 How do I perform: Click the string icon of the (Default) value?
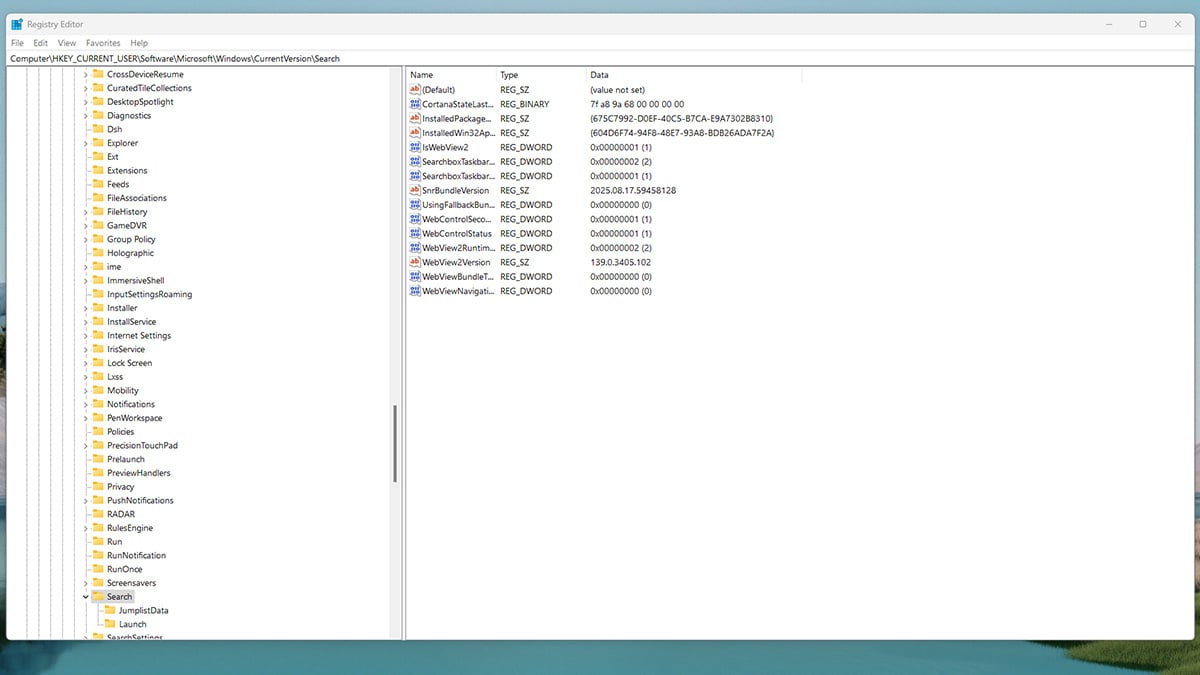415,90
